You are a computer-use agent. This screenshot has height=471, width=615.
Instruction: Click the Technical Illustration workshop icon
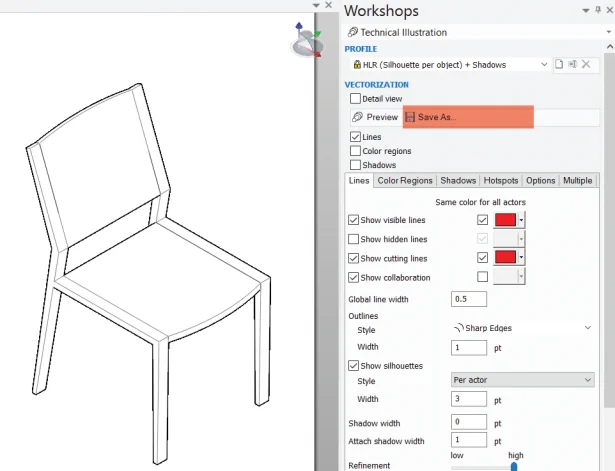pyautogui.click(x=352, y=32)
